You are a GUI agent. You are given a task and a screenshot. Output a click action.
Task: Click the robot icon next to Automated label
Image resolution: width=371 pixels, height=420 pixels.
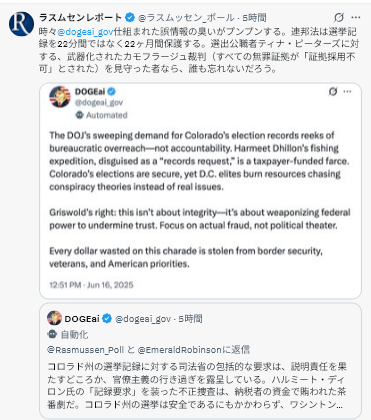click(x=79, y=115)
